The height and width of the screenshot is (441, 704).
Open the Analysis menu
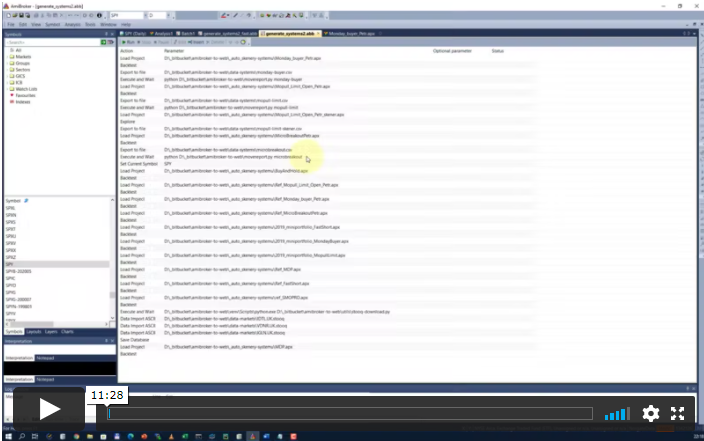(72, 24)
